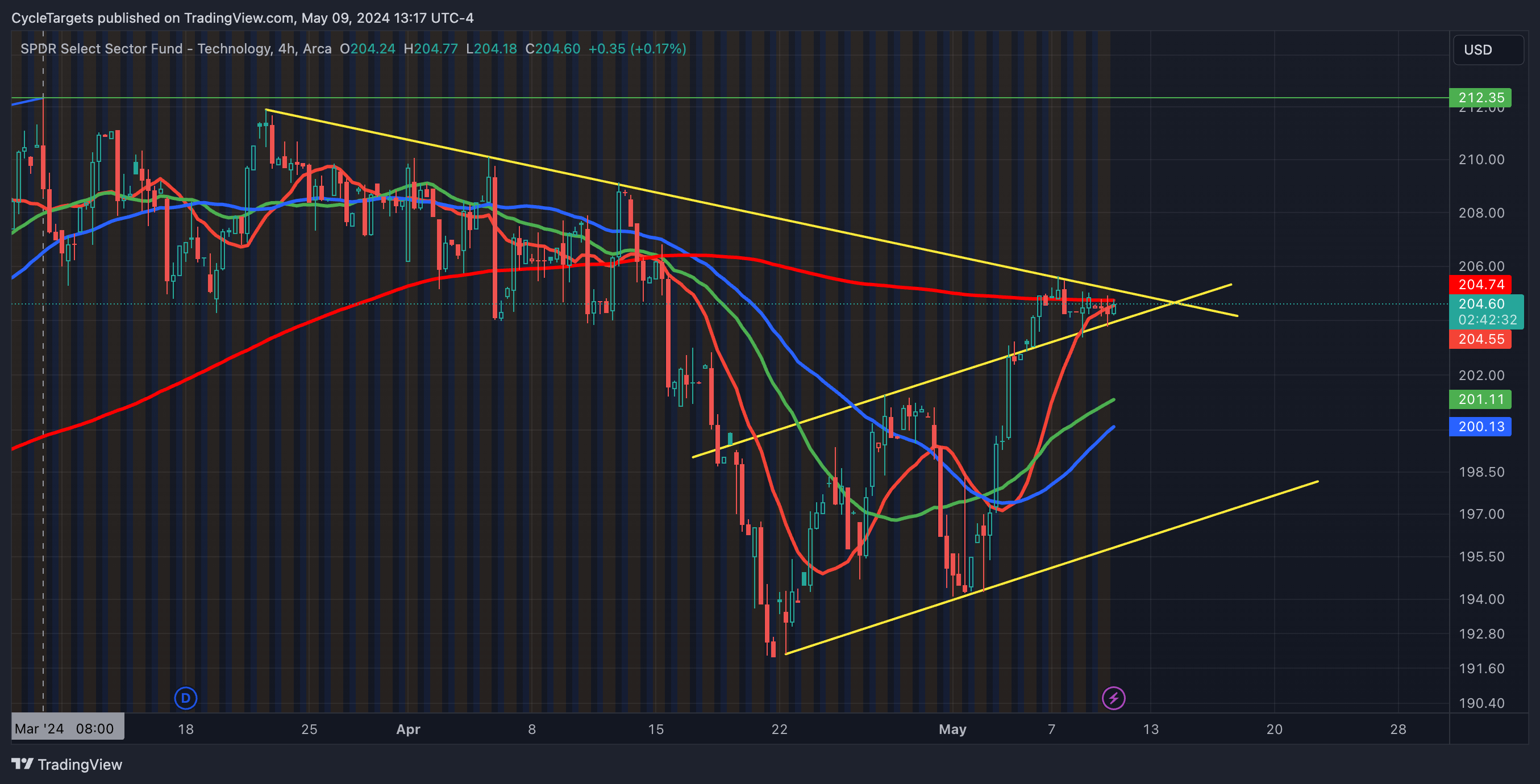1540x784 pixels.
Task: Click the 192.80 price axis value
Action: [x=1481, y=633]
